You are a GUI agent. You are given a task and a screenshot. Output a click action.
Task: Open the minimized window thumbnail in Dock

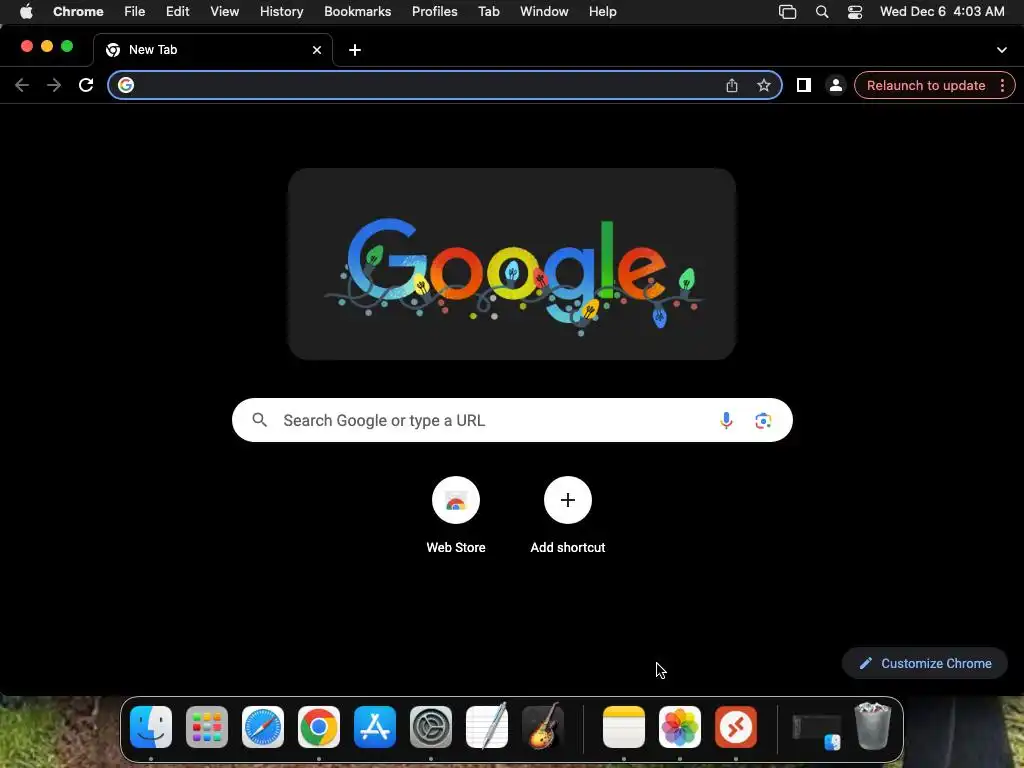click(x=816, y=730)
